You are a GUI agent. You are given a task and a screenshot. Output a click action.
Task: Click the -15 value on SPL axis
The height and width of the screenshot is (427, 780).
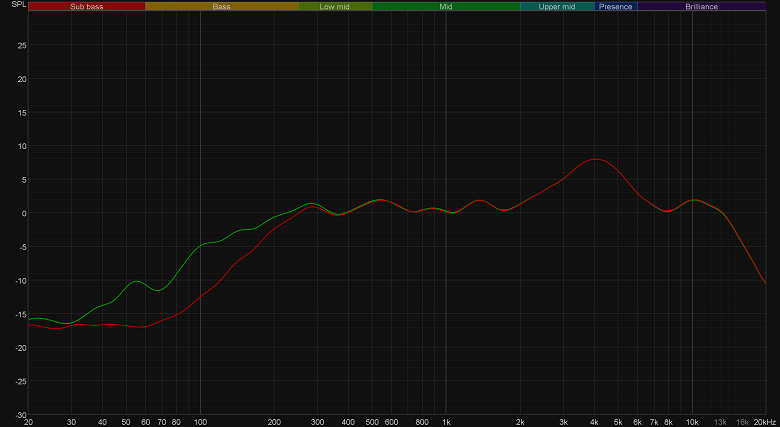[x=20, y=314]
